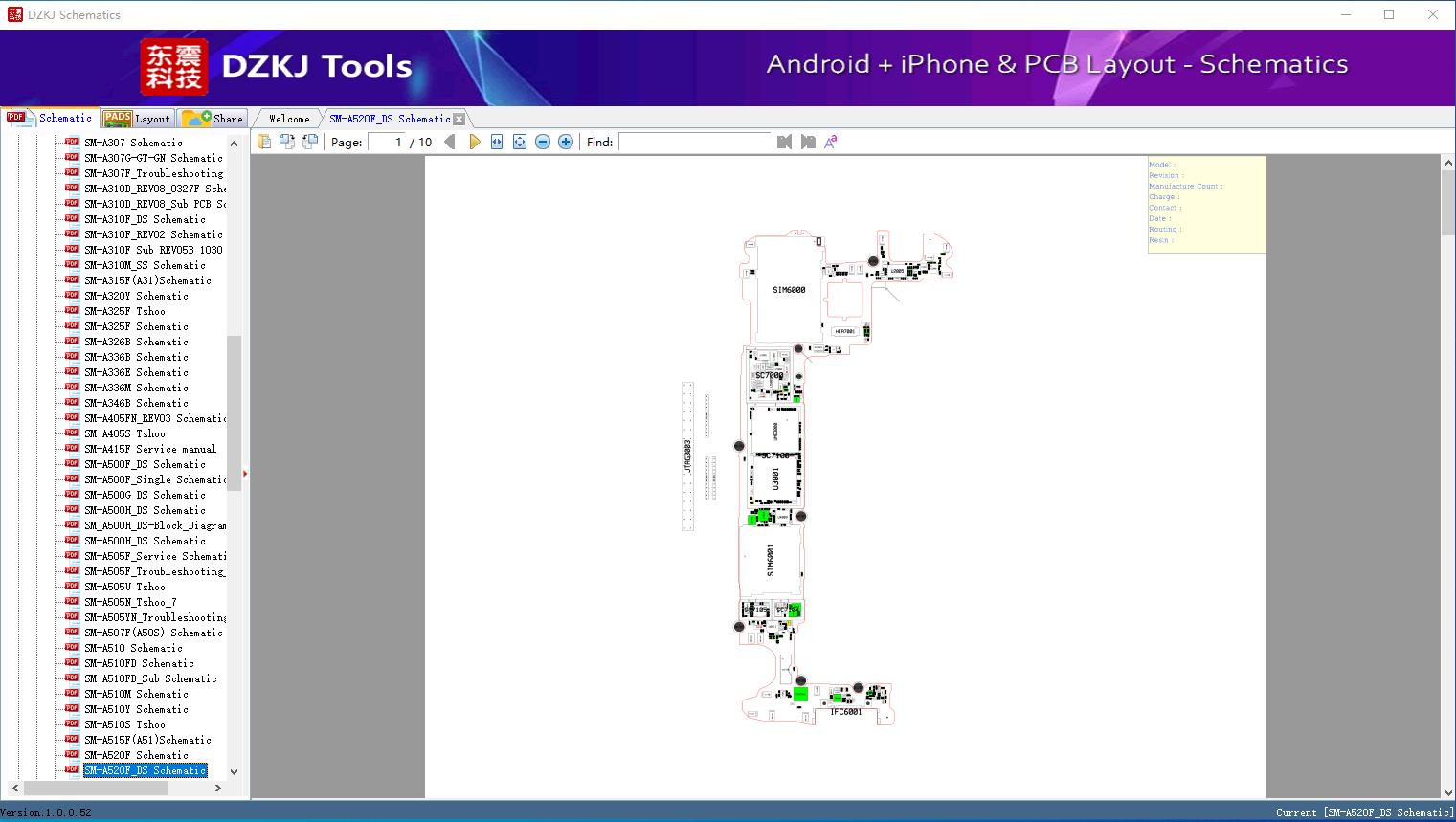1456x822 pixels.
Task: Click the SIM6000 component on the PCB
Action: (789, 289)
